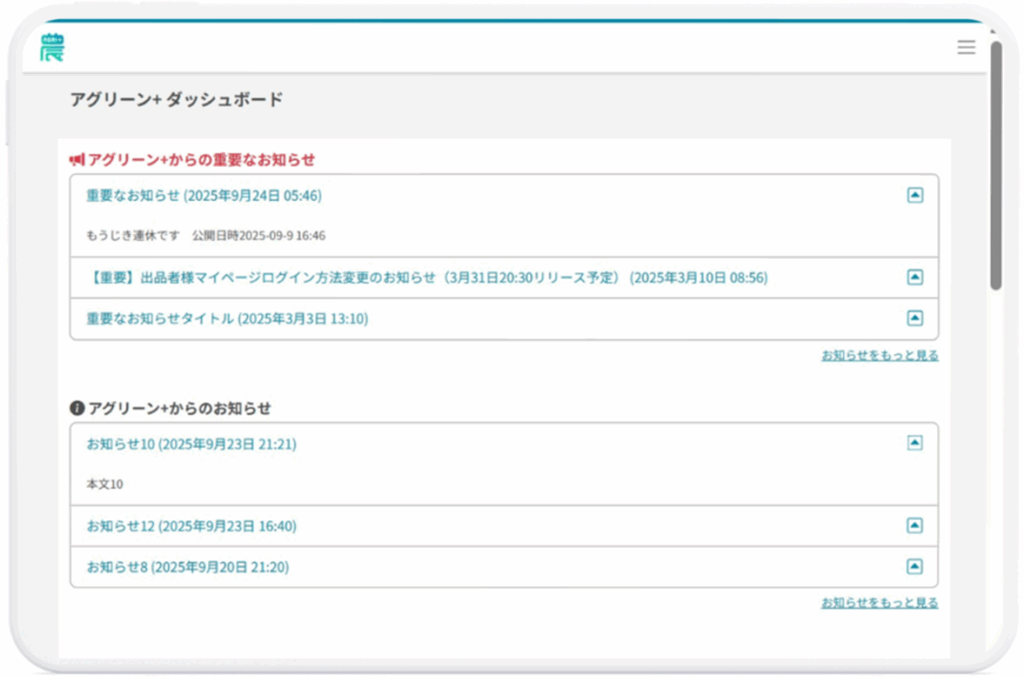Collapse the お知らせ10 panel arrow icon

(x=914, y=443)
